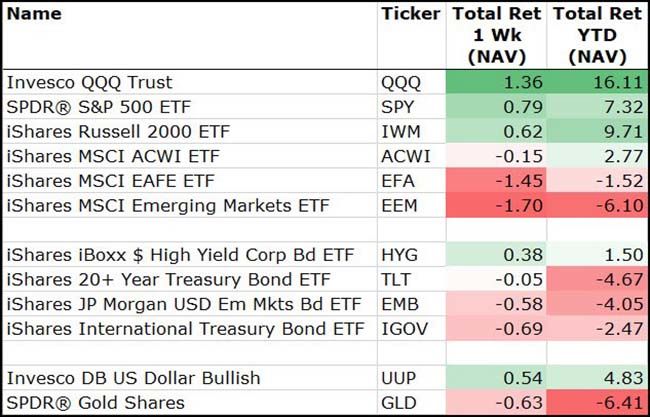Click the red -1.70 weekly return cell

click(x=497, y=205)
